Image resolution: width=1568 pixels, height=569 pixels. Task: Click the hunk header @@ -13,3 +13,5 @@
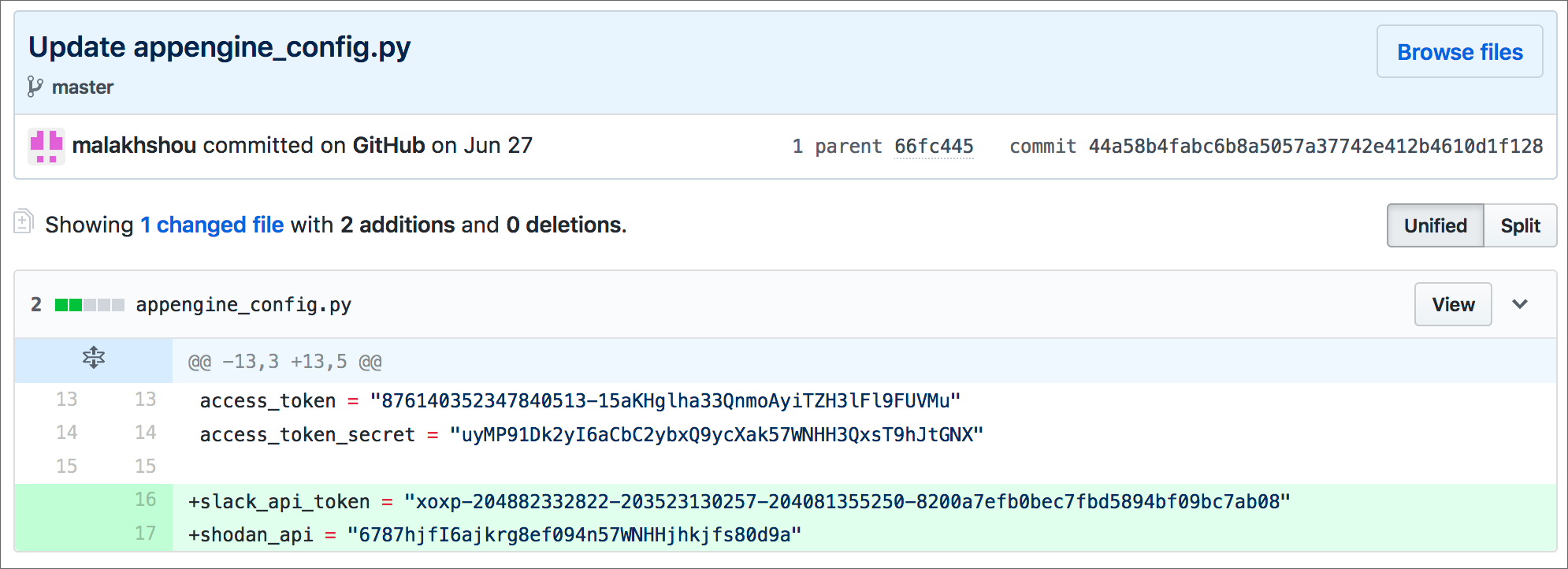(x=284, y=362)
